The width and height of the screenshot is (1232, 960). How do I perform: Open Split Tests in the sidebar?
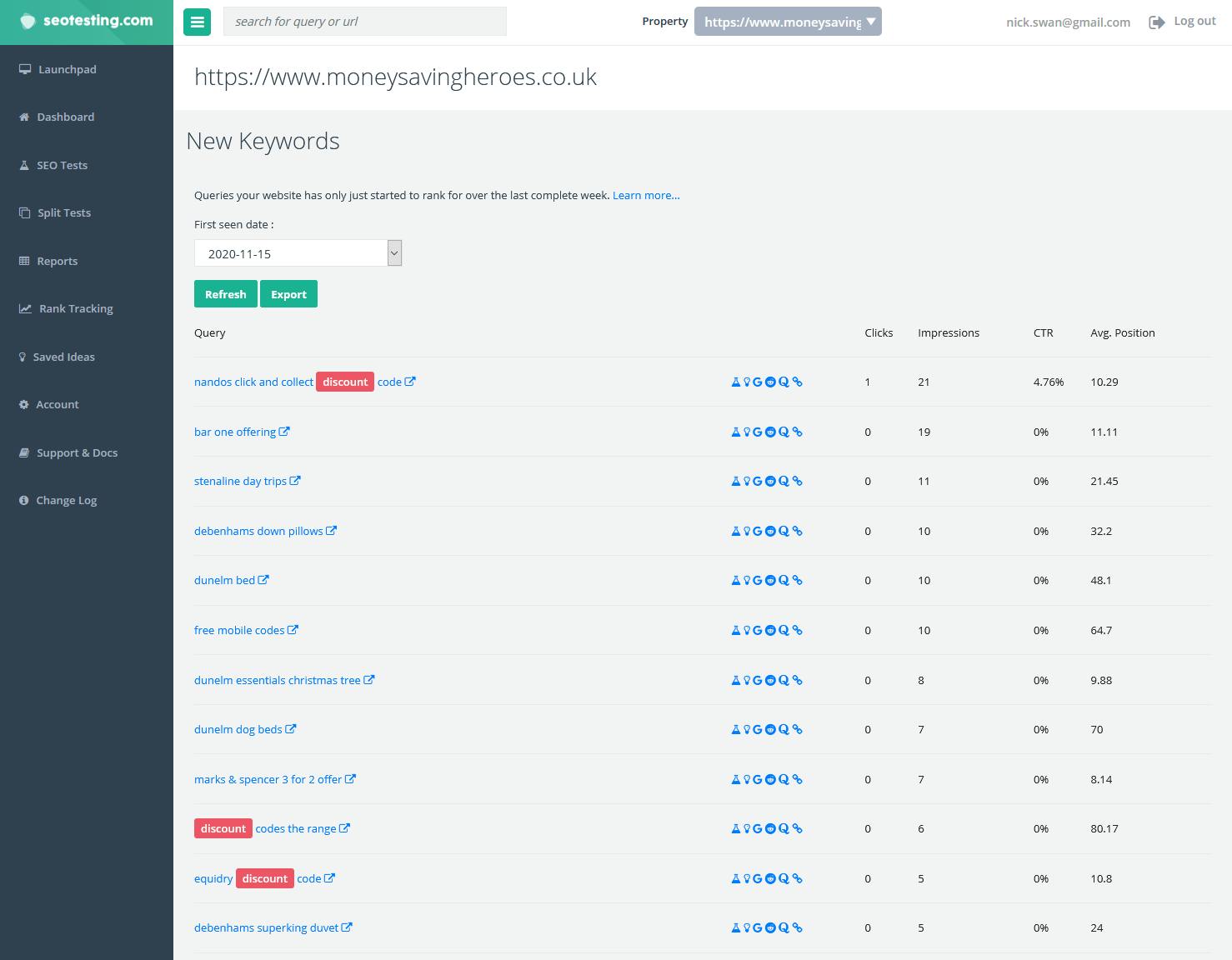click(x=55, y=212)
